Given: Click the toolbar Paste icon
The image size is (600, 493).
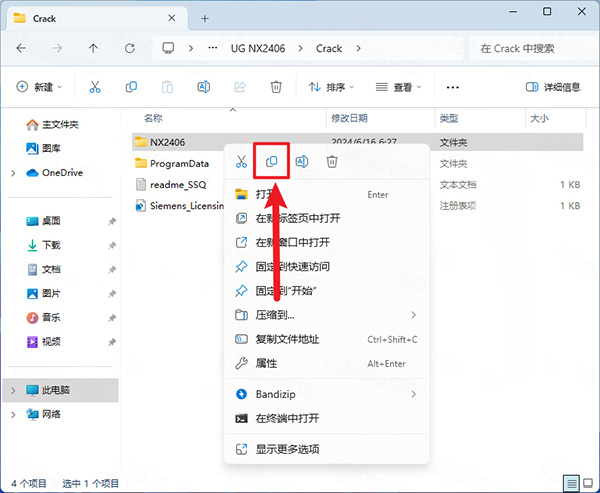Looking at the screenshot, I should pyautogui.click(x=167, y=87).
